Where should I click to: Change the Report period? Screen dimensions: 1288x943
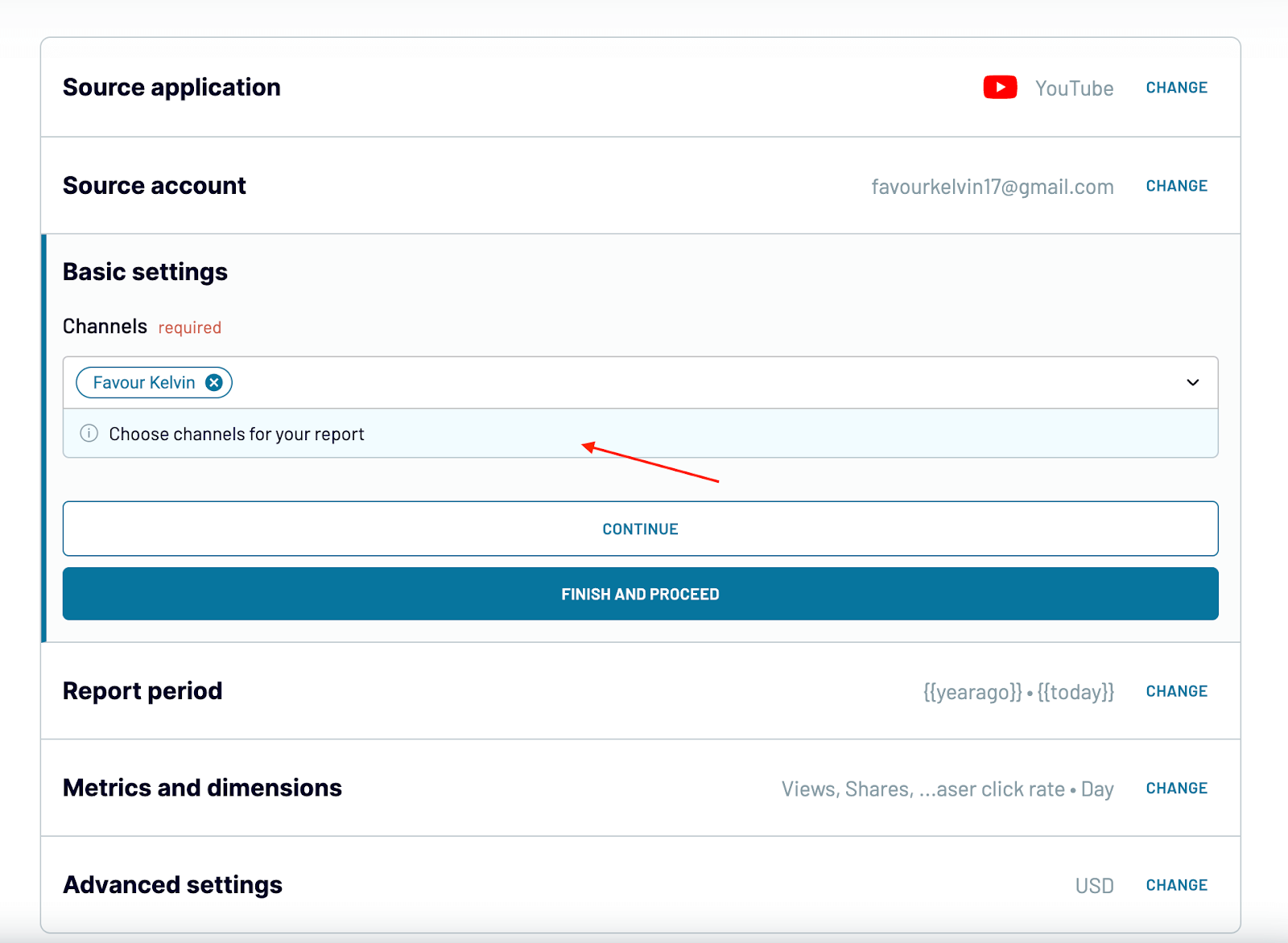[1176, 691]
